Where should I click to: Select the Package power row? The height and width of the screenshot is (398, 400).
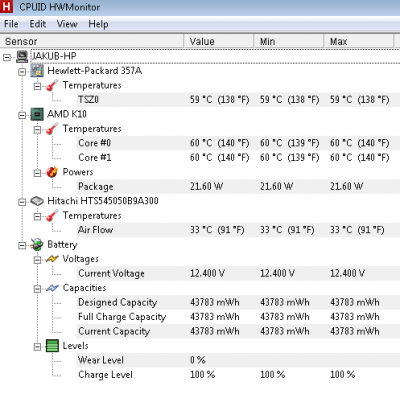(x=238, y=186)
